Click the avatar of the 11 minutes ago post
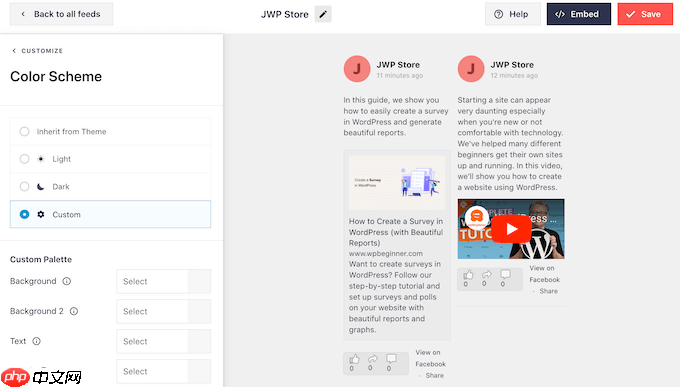Viewport: 680px width, 387px height. [357, 69]
